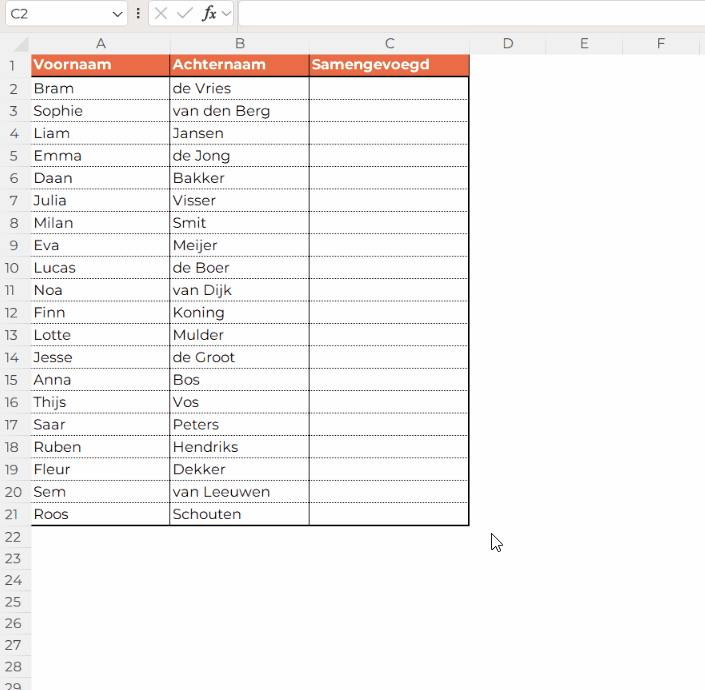Select the cell containing Julia

tap(101, 200)
